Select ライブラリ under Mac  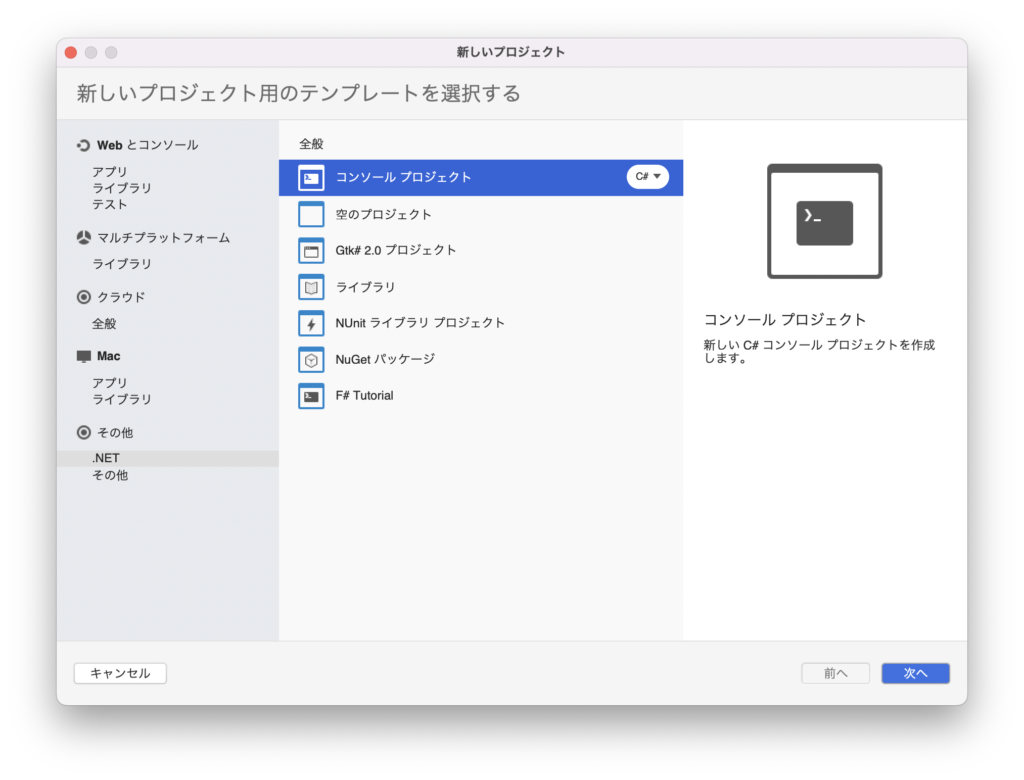point(121,399)
